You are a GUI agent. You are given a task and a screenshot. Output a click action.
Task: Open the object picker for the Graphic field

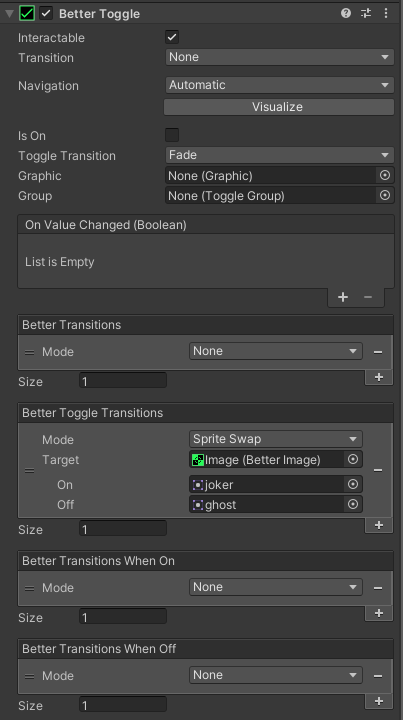[x=385, y=175]
